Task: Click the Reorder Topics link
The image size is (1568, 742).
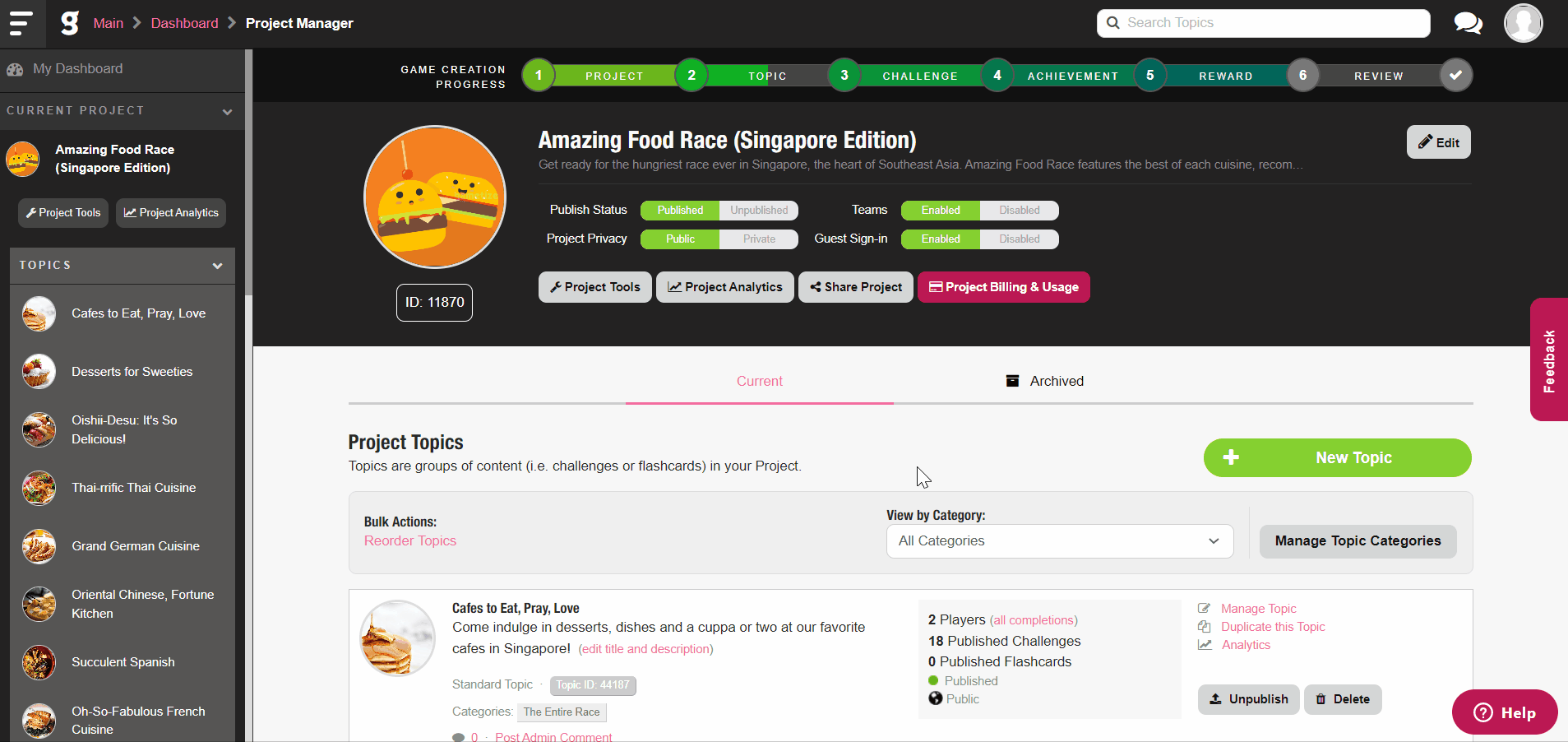Action: pos(410,541)
